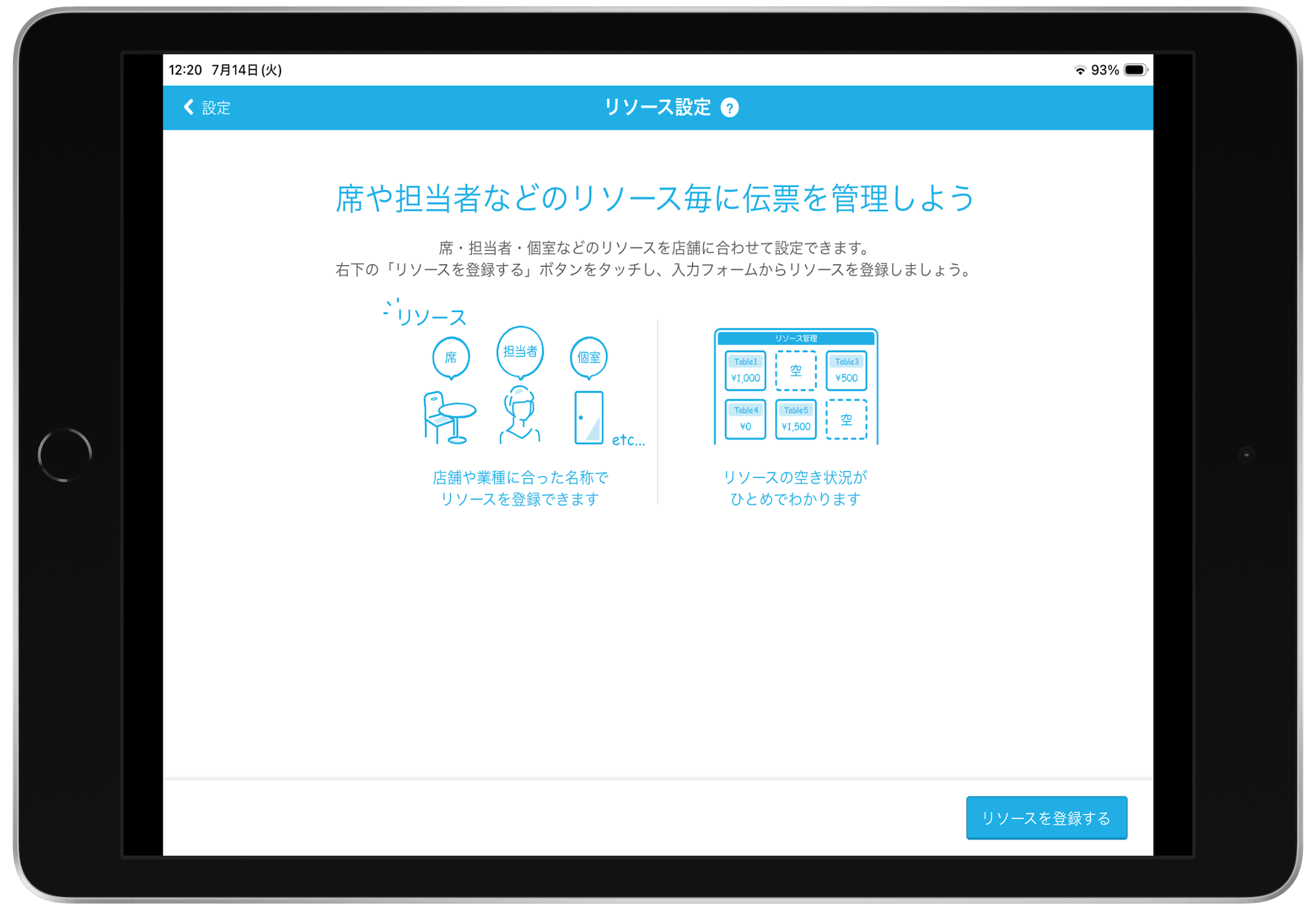Click the 93% battery percentage
Screen dimensions: 1316x910
pyautogui.click(x=1105, y=70)
